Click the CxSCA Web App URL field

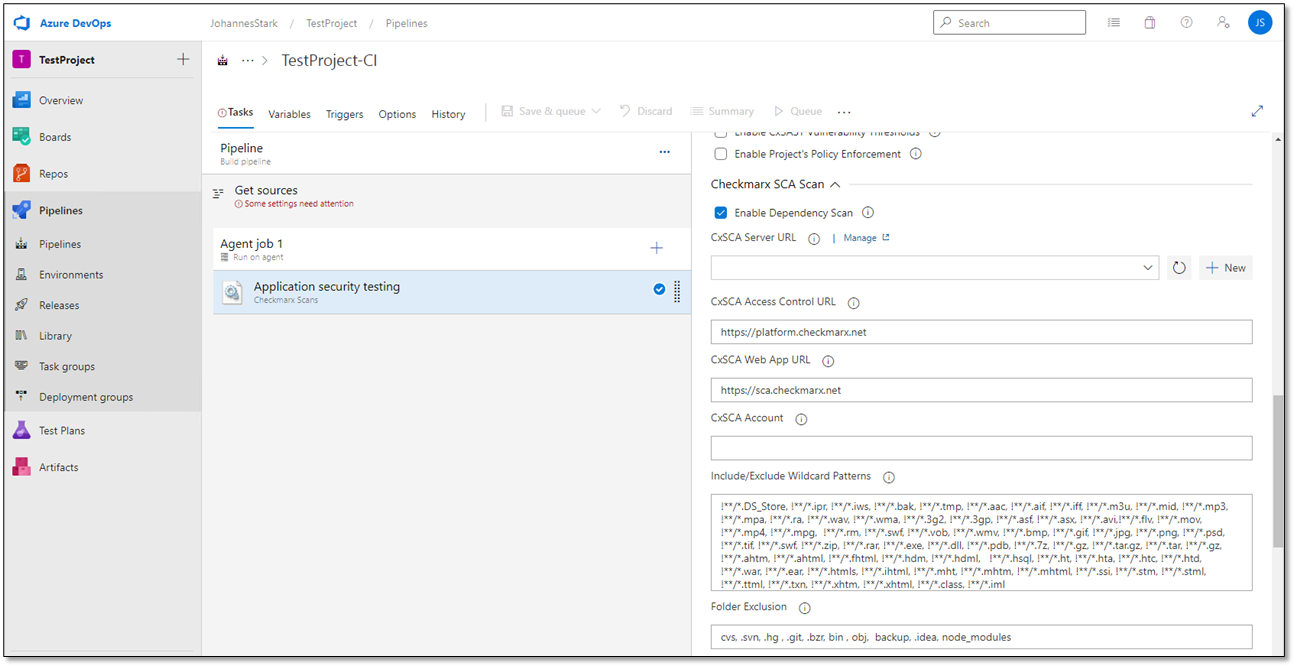click(x=982, y=390)
